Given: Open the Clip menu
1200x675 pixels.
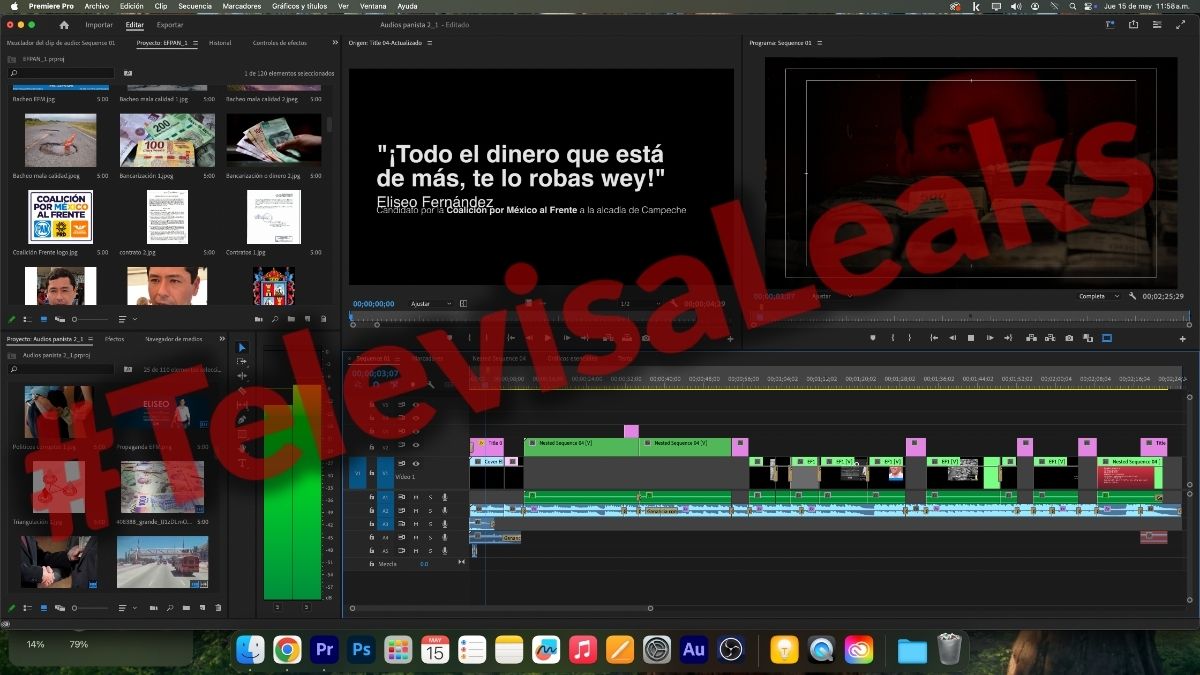Looking at the screenshot, I should click(x=161, y=6).
